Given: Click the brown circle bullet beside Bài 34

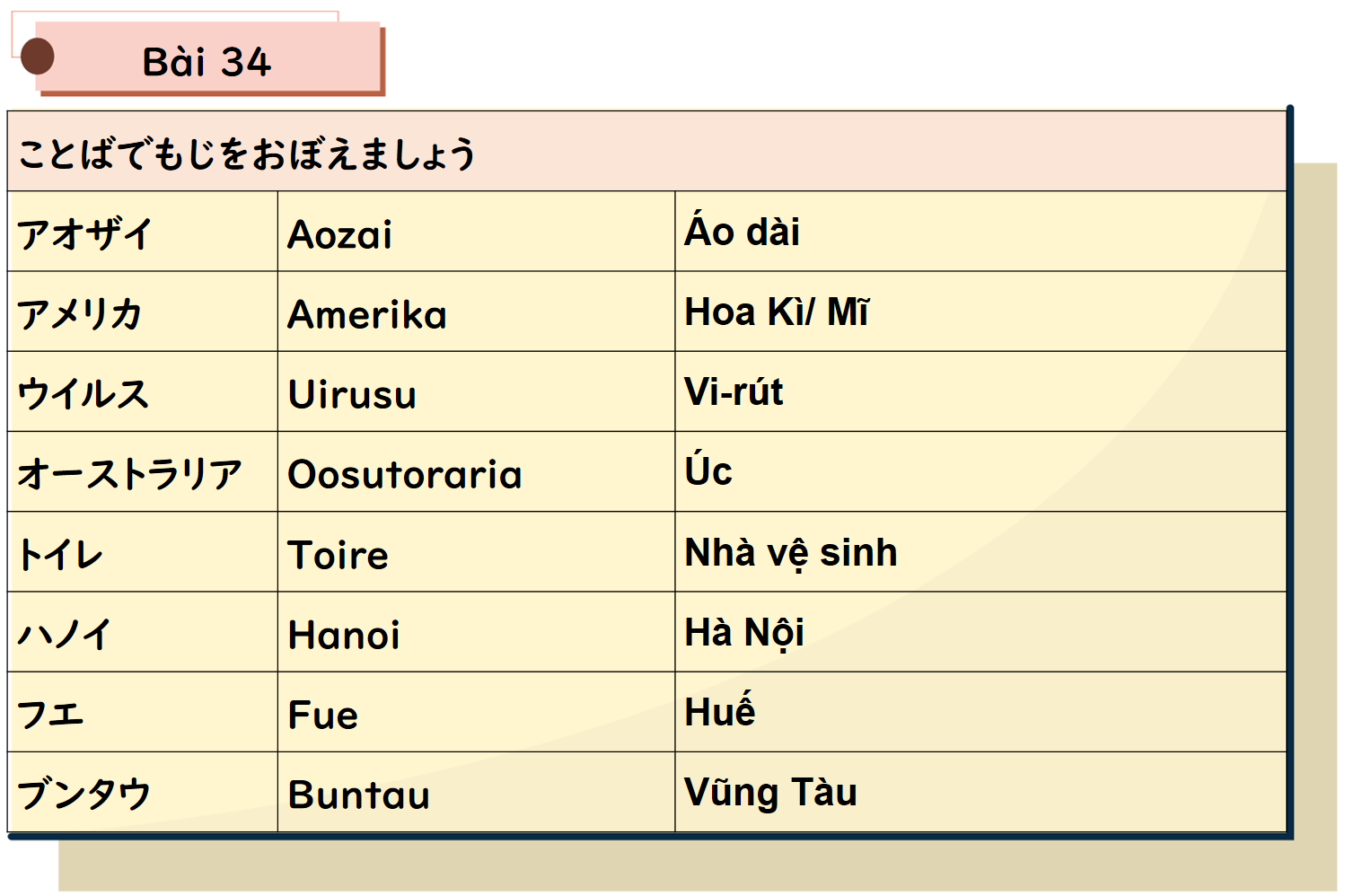Looking at the screenshot, I should click(x=38, y=57).
